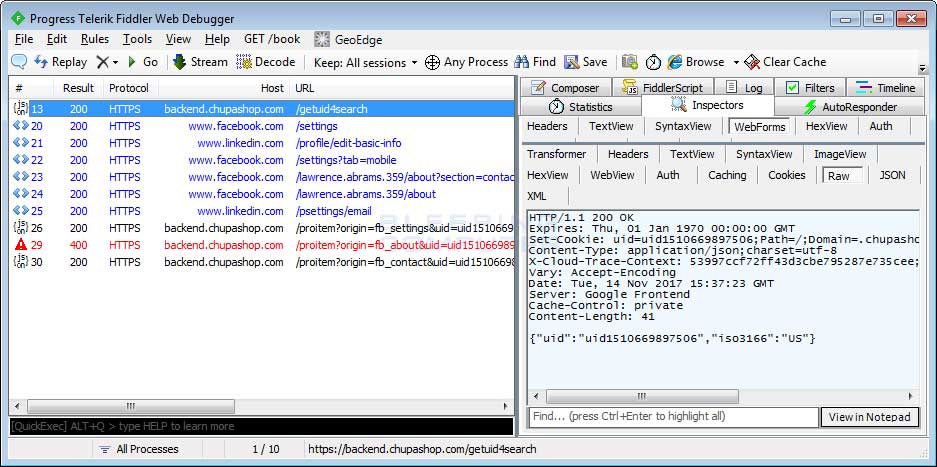The height and width of the screenshot is (467, 937).
Task: Replay the selected session
Action: coord(60,62)
